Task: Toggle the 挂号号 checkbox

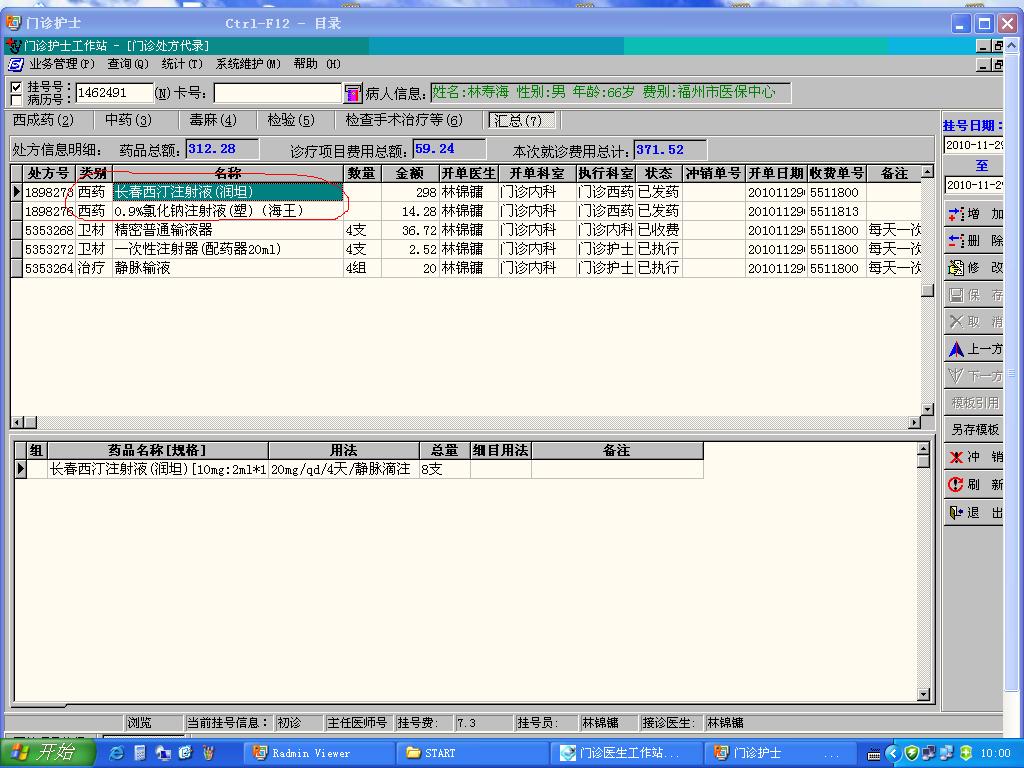Action: 16,86
